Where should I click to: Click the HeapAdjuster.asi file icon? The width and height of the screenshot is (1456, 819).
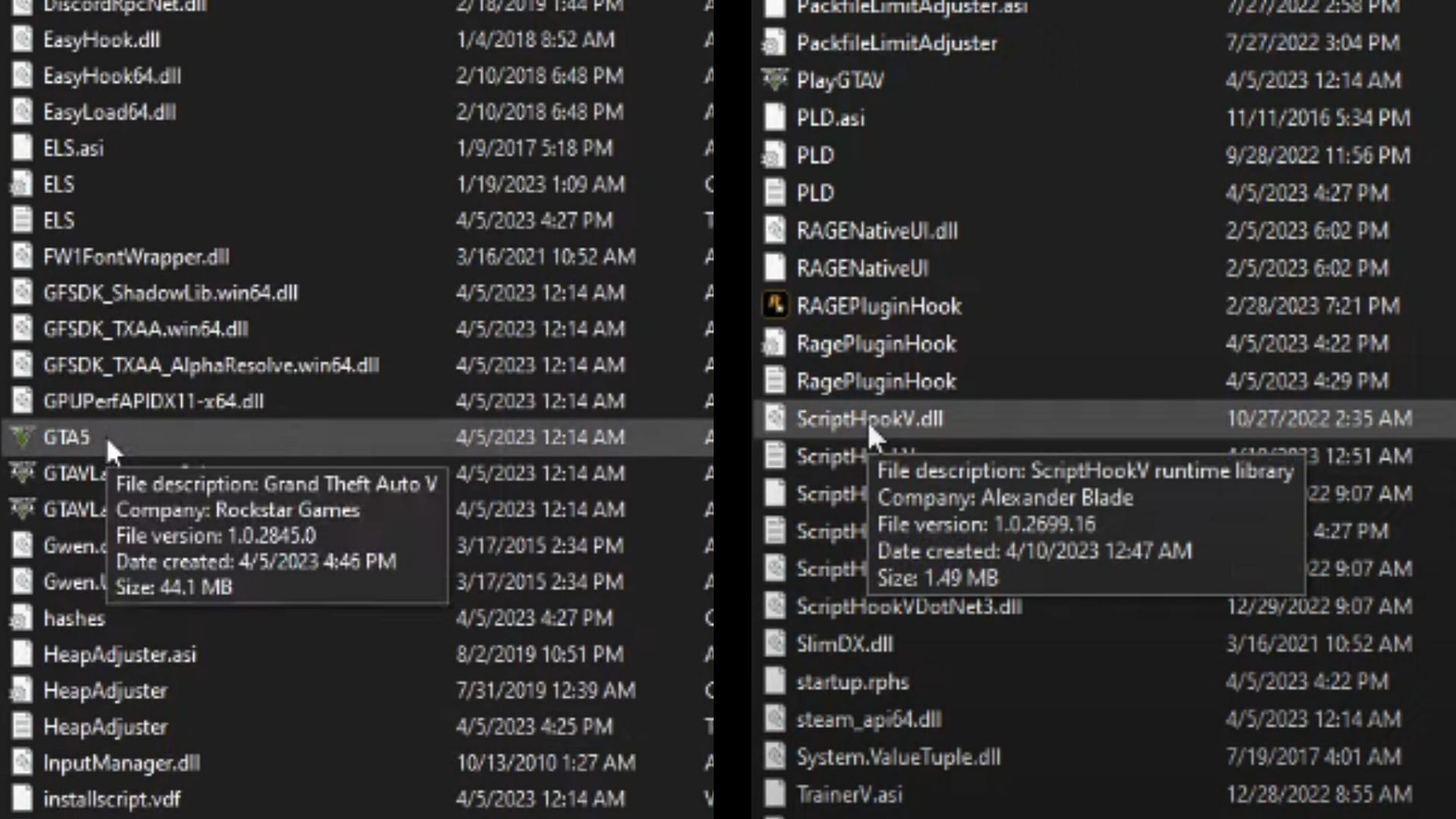(23, 654)
